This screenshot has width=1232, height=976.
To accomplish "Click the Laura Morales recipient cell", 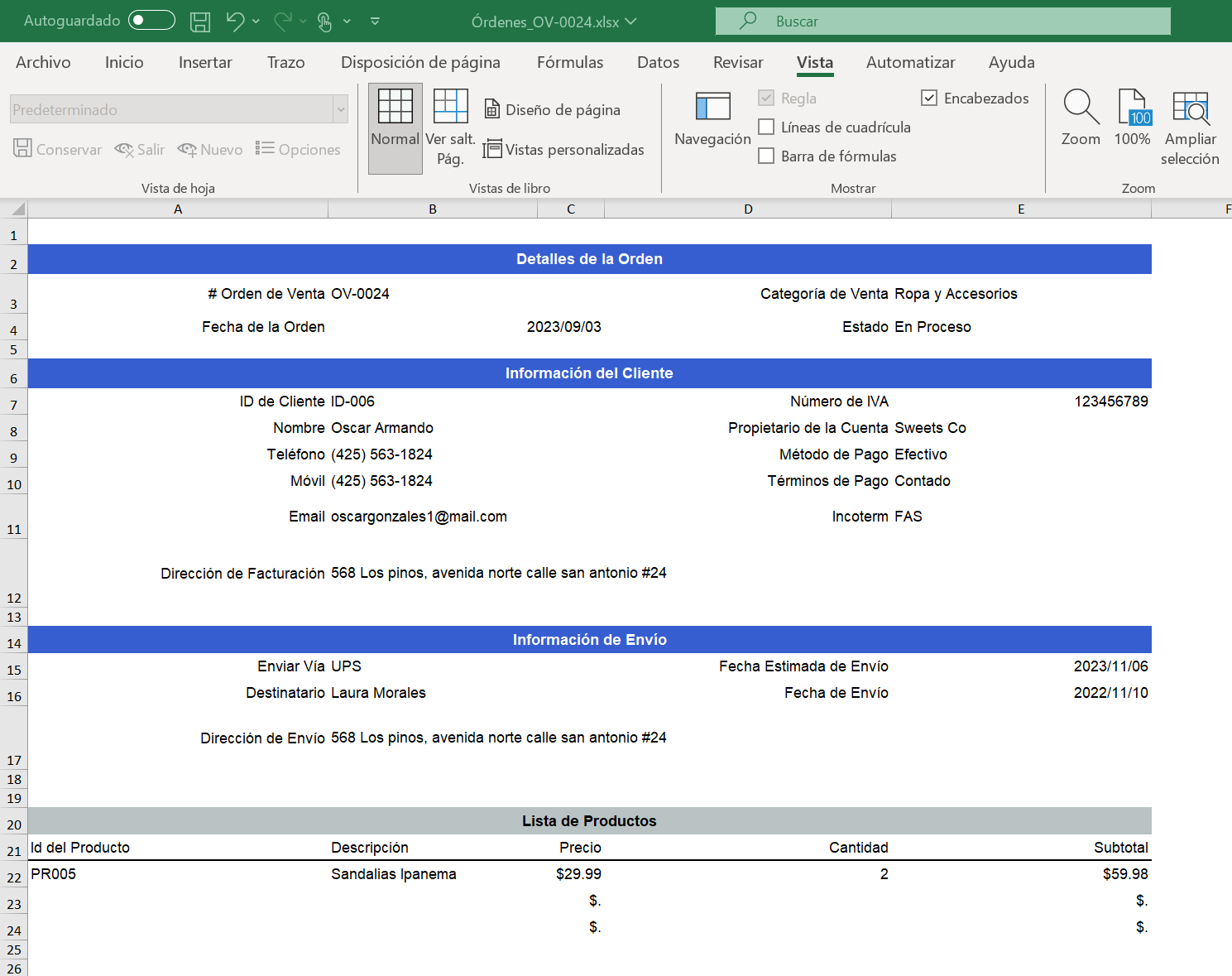I will [x=433, y=693].
